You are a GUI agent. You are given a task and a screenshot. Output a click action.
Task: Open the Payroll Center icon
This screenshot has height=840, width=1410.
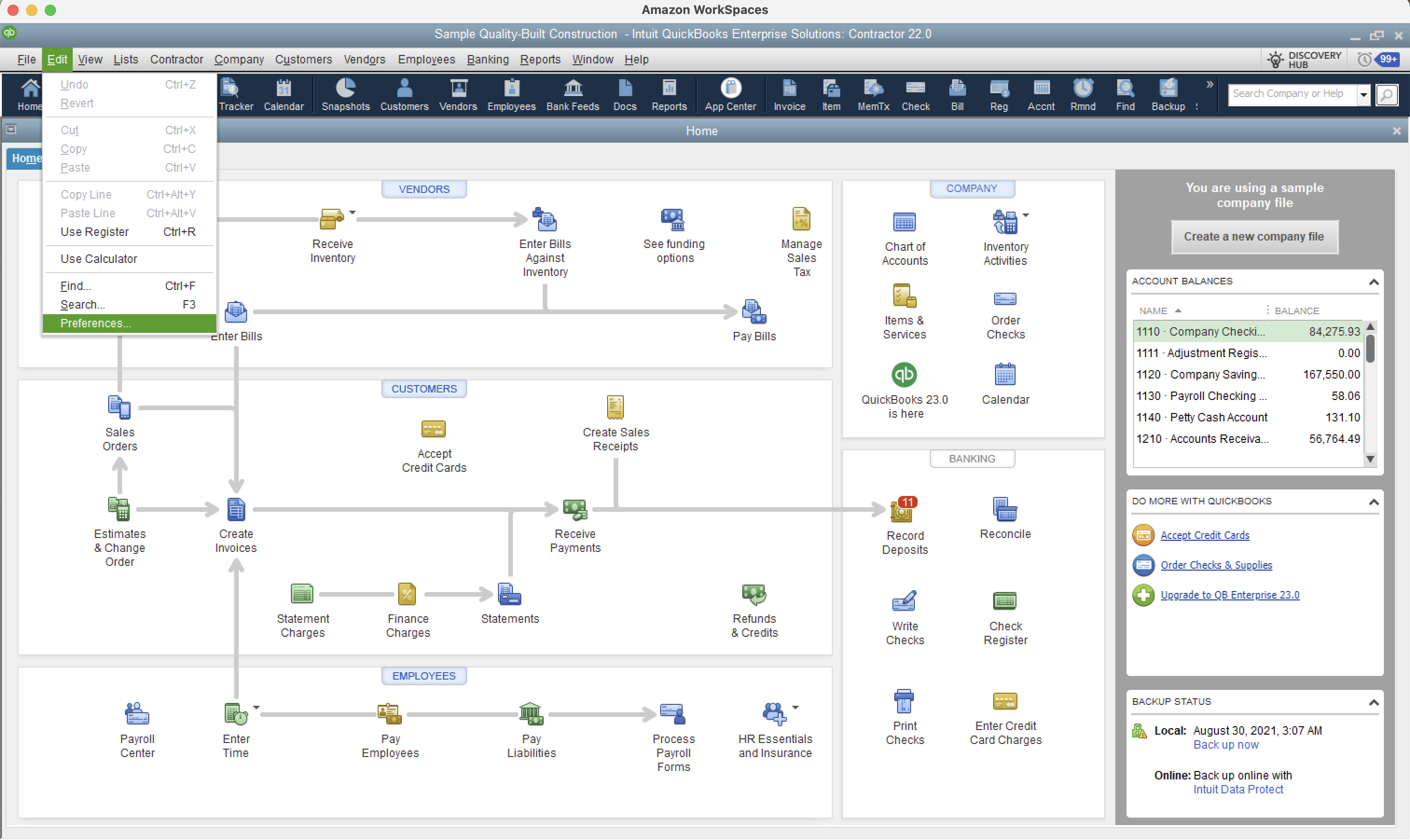click(137, 714)
